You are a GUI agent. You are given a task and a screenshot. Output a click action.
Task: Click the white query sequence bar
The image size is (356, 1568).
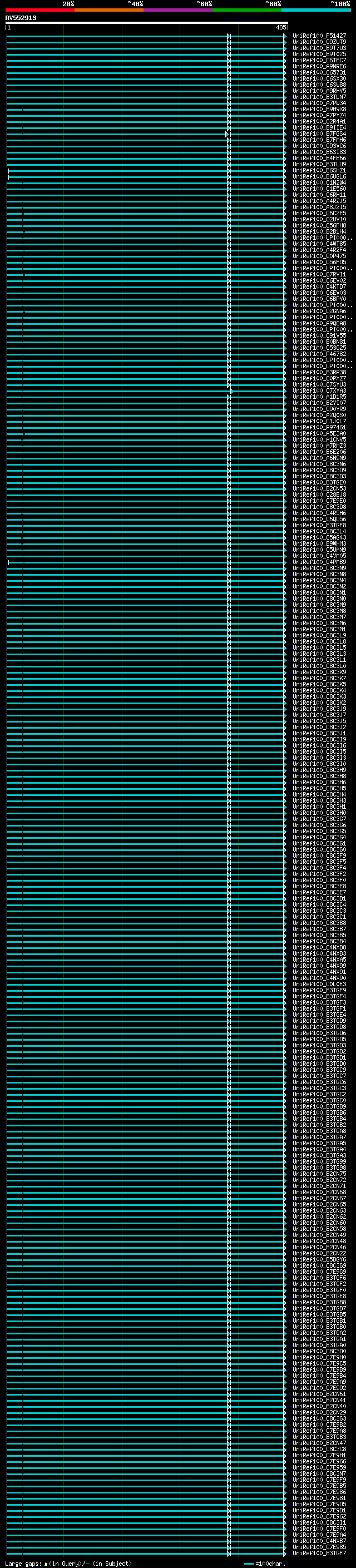click(x=147, y=23)
